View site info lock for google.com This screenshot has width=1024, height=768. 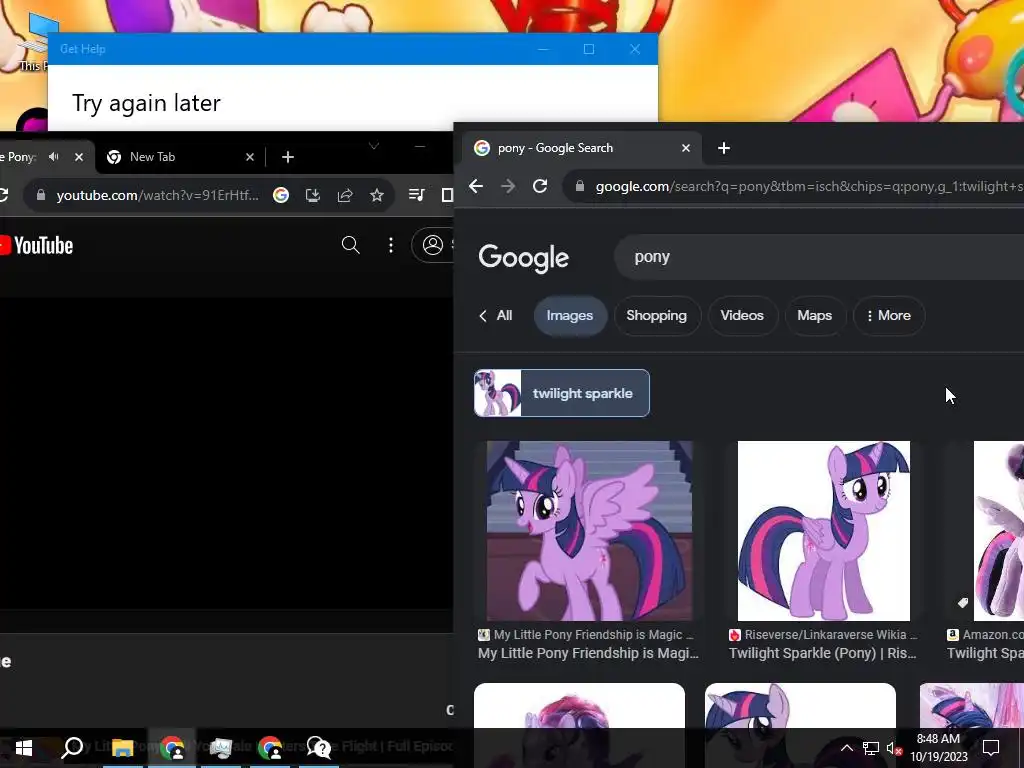[x=580, y=187]
